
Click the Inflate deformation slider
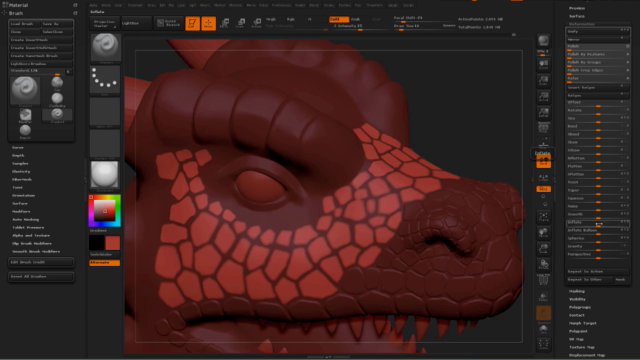point(598,222)
